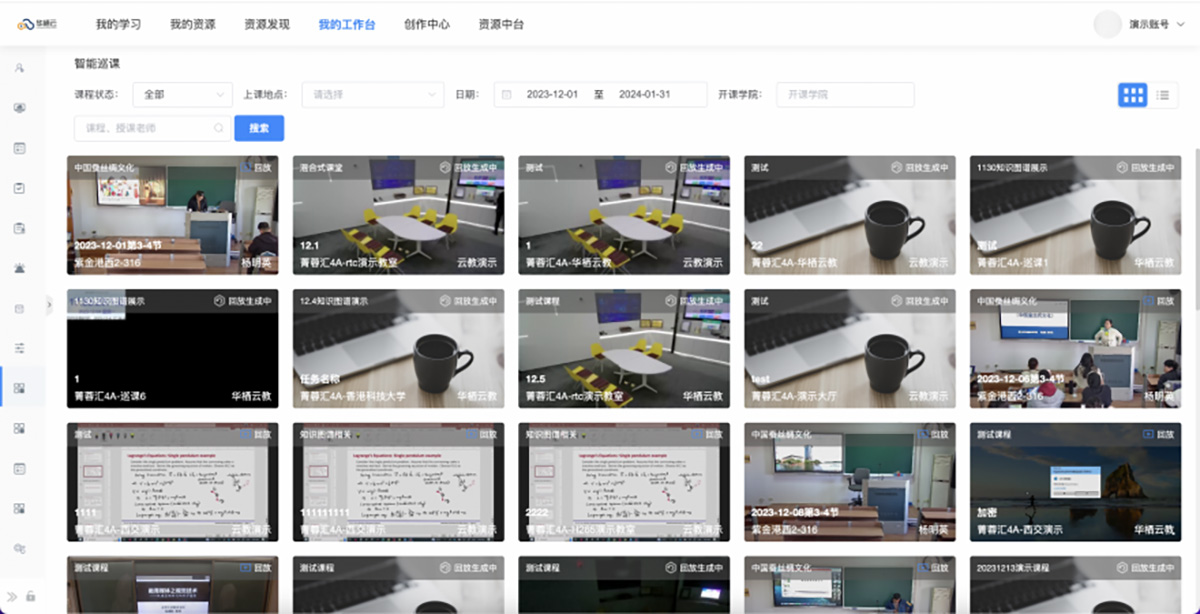This screenshot has height=614, width=1200.
Task: Open the 测试课程 12.5 card
Action: pos(624,349)
